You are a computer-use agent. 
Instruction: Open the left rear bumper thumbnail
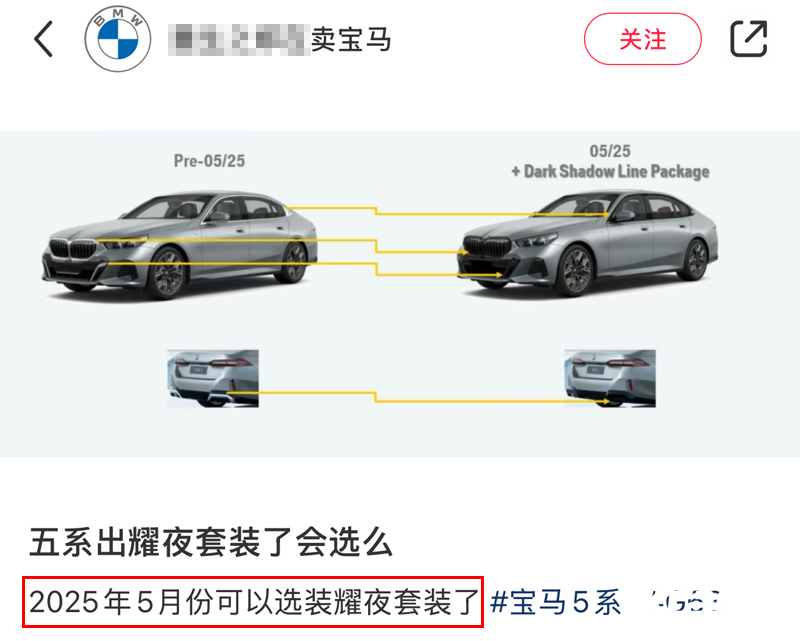(x=213, y=378)
